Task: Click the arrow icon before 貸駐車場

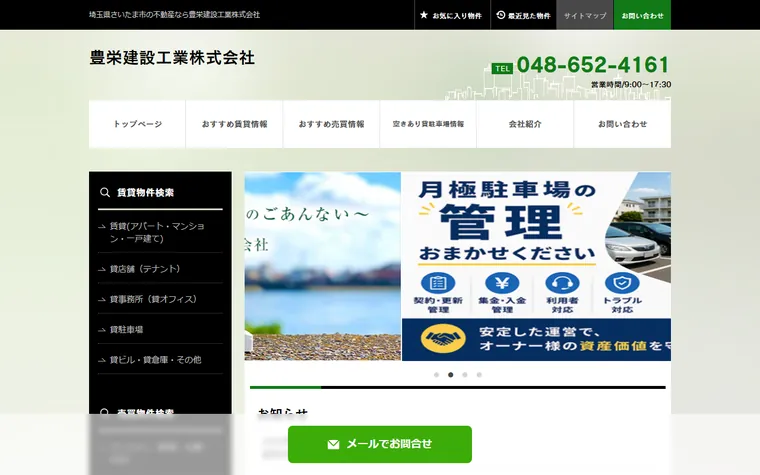Action: (x=101, y=330)
